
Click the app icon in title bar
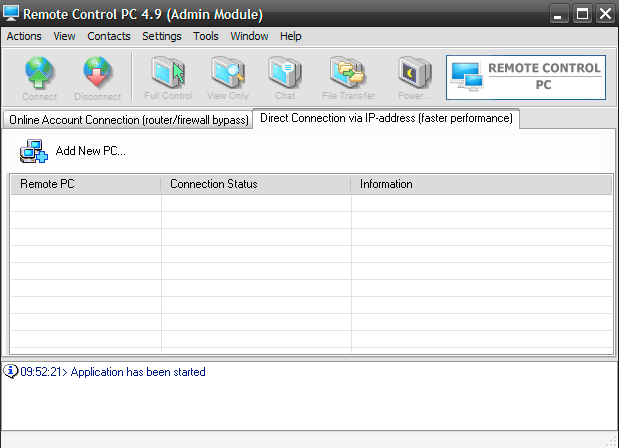click(10, 13)
